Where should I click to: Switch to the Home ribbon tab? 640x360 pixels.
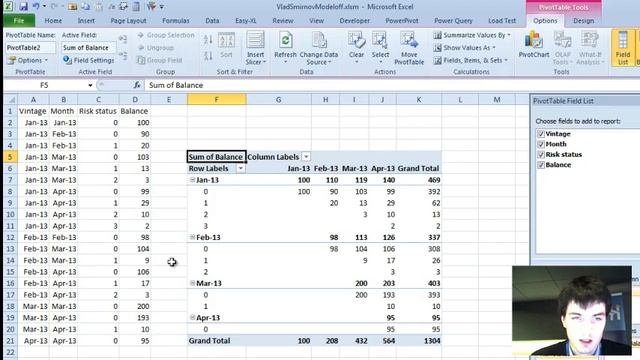pos(53,20)
